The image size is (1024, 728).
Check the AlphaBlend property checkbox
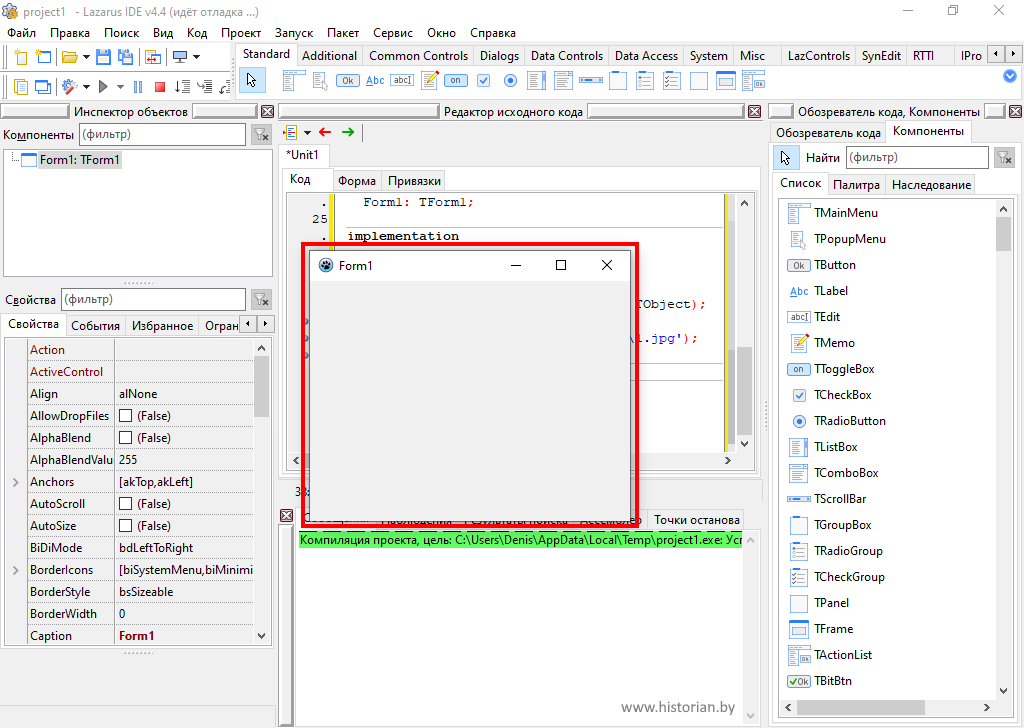(126, 438)
